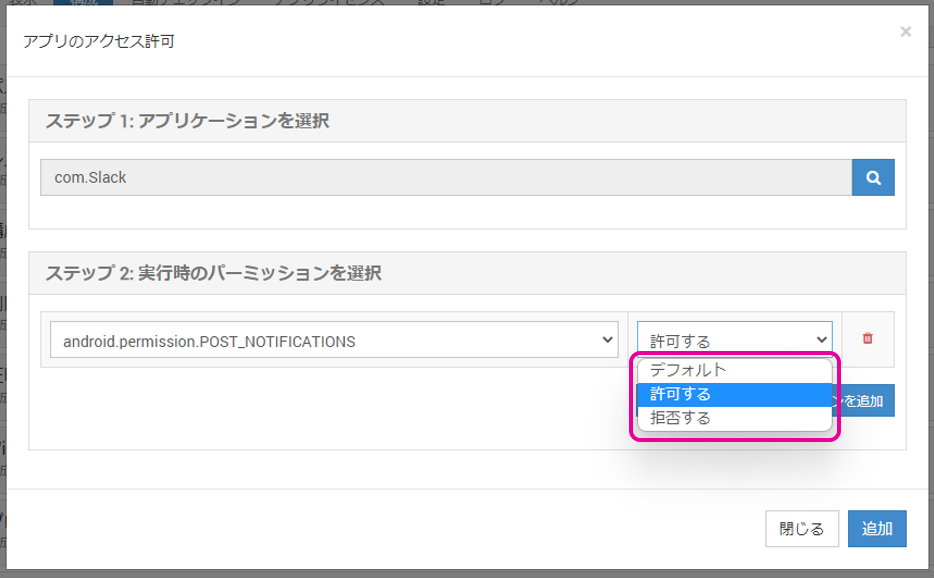Close the dialog using the top-right X

(x=905, y=32)
